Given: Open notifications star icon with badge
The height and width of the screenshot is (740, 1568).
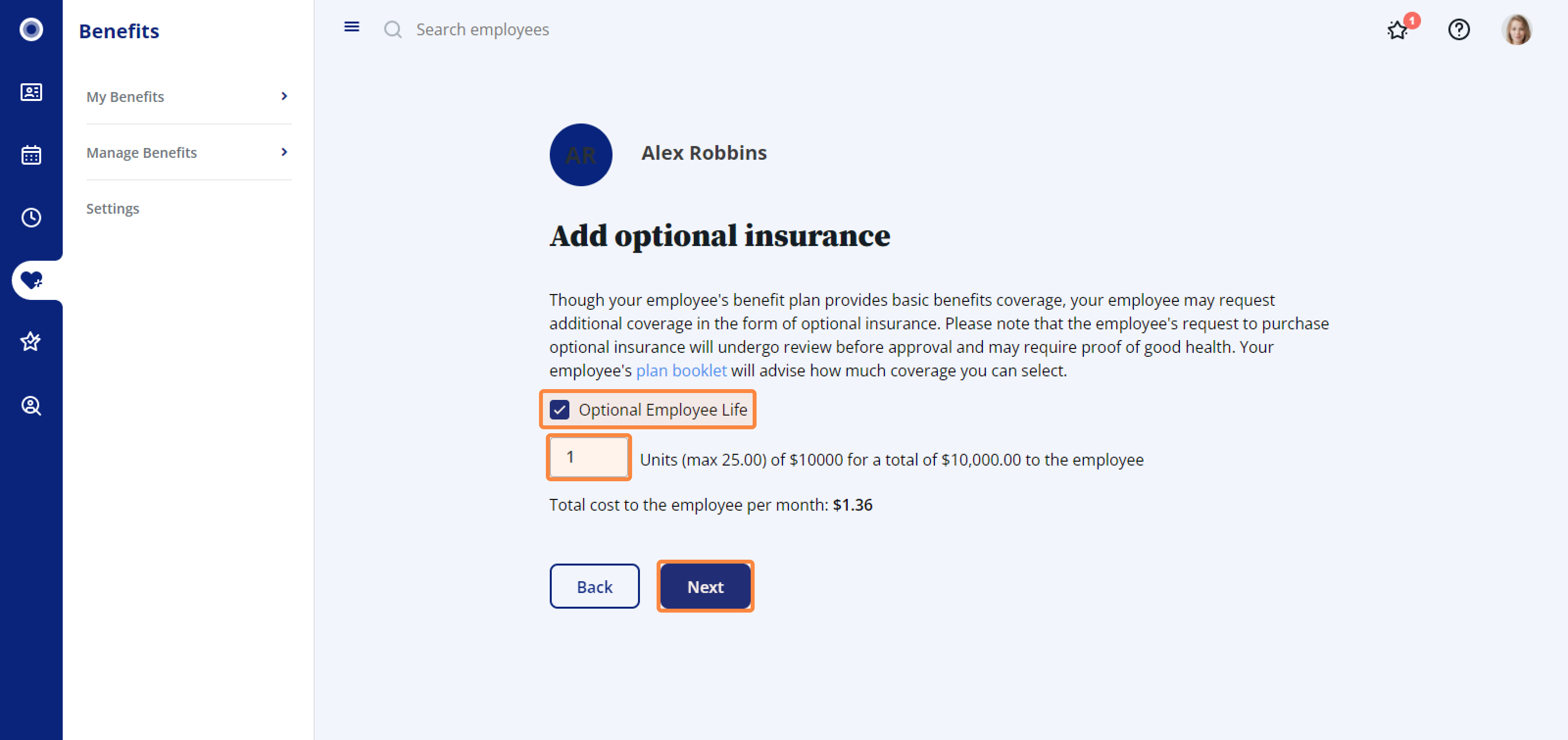Looking at the screenshot, I should click(1398, 29).
